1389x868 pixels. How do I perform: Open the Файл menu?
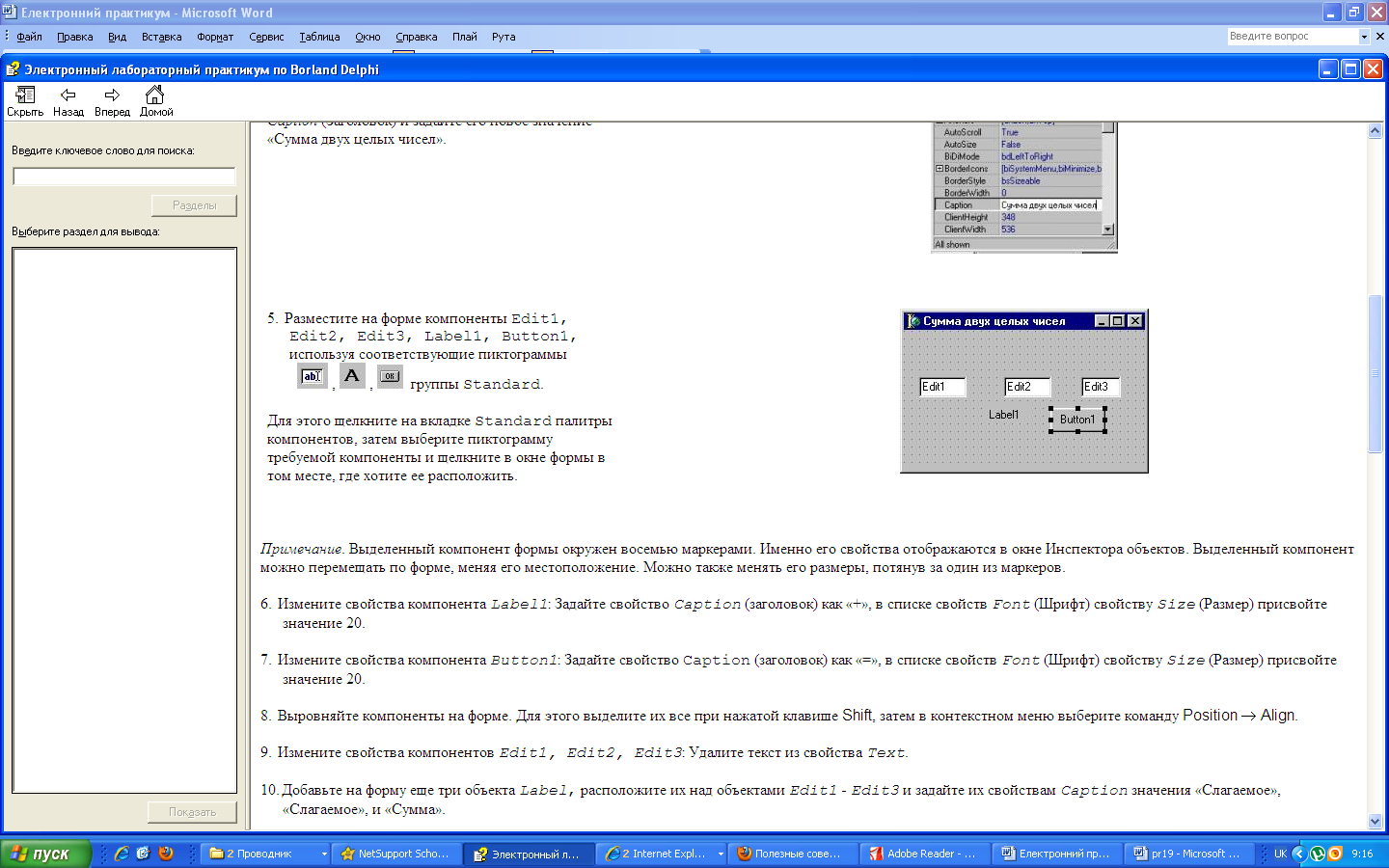click(29, 37)
